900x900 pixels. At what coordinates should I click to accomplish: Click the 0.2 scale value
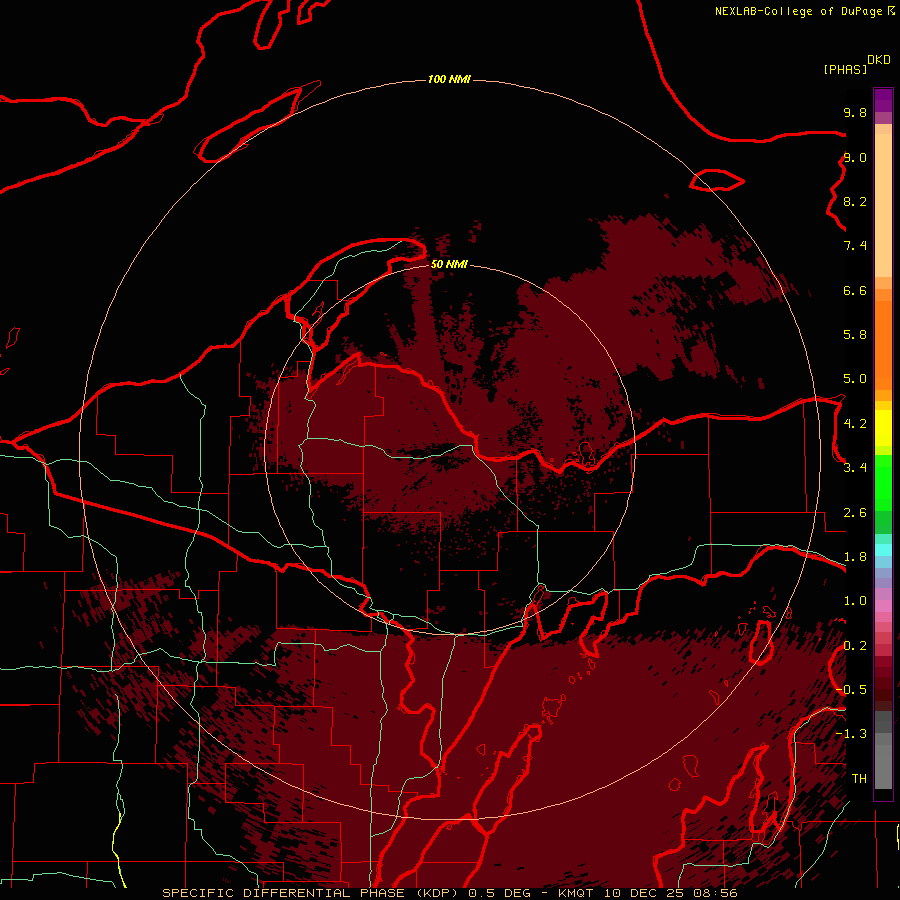click(x=855, y=646)
